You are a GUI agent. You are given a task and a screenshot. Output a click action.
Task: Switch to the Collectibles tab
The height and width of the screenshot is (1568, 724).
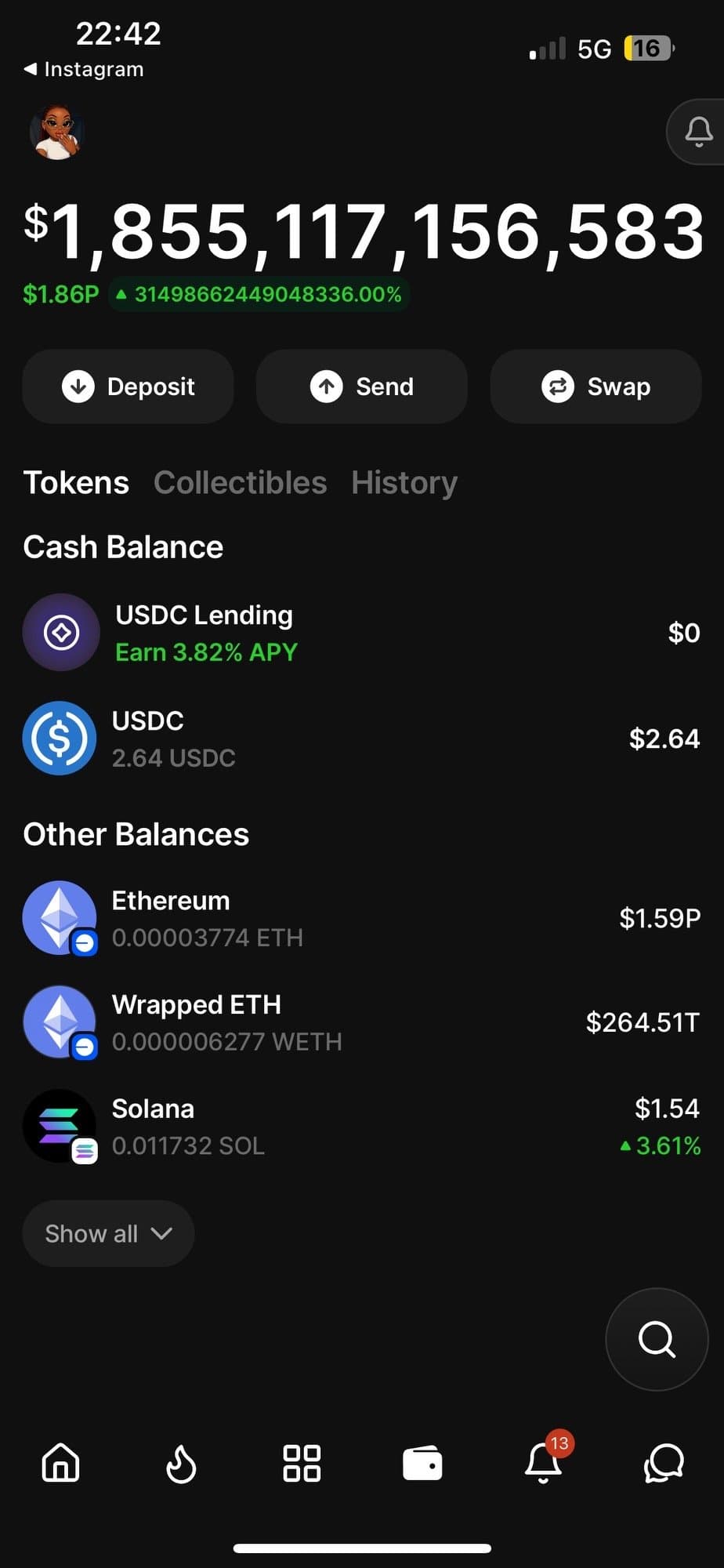point(240,483)
